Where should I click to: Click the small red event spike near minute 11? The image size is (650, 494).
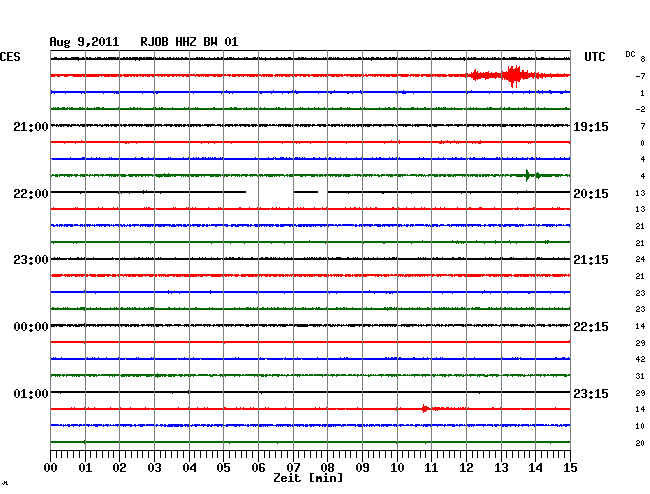(424, 409)
